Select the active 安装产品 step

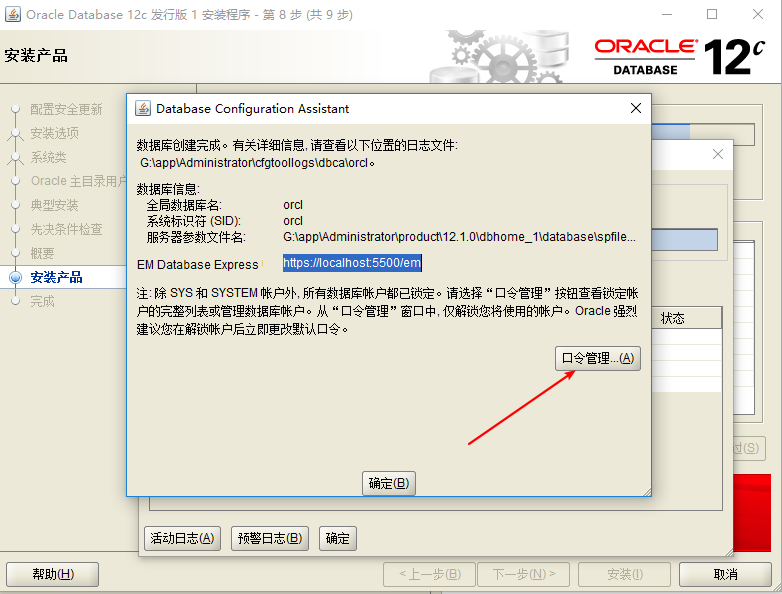point(56,277)
